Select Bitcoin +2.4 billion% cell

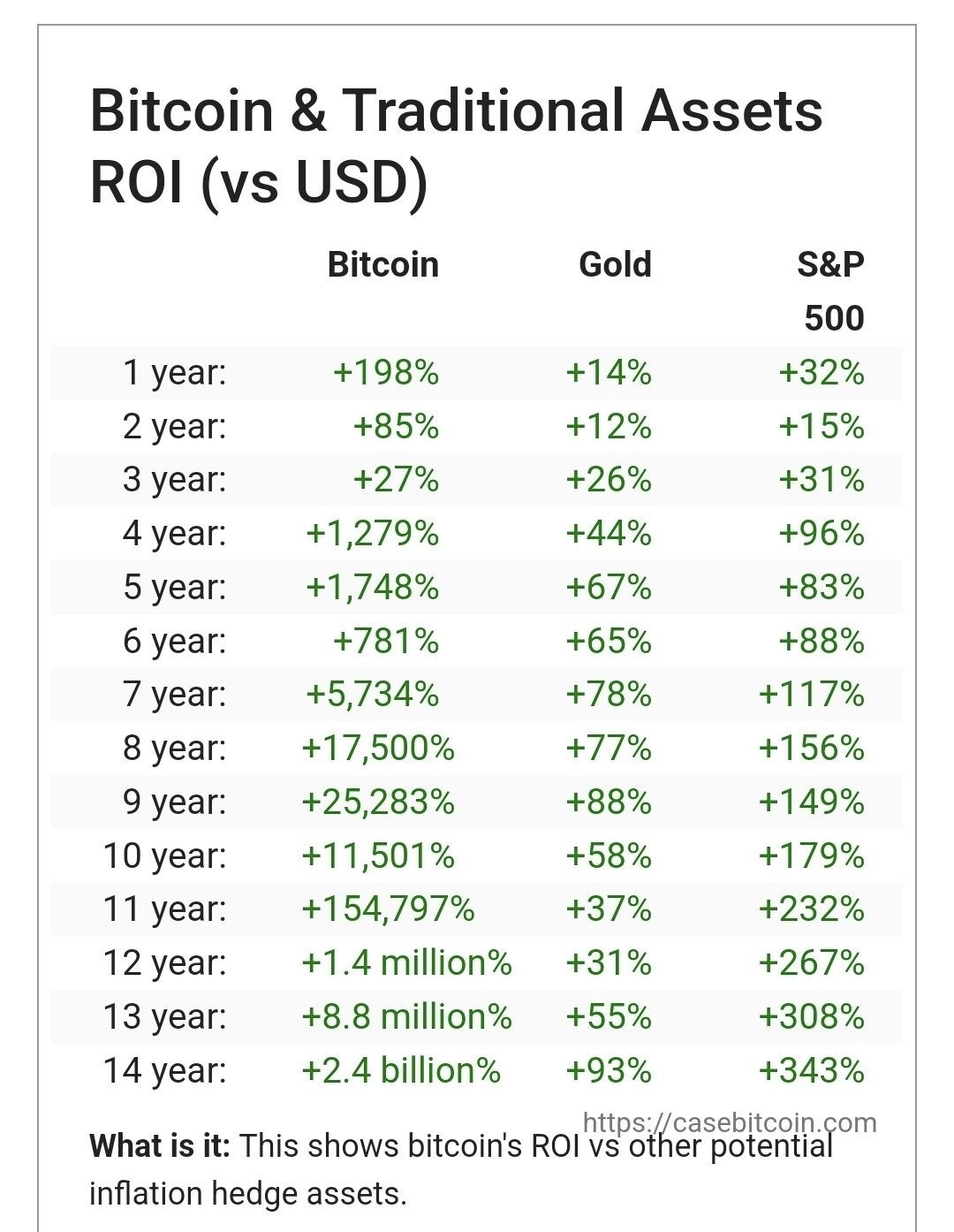tap(401, 1070)
